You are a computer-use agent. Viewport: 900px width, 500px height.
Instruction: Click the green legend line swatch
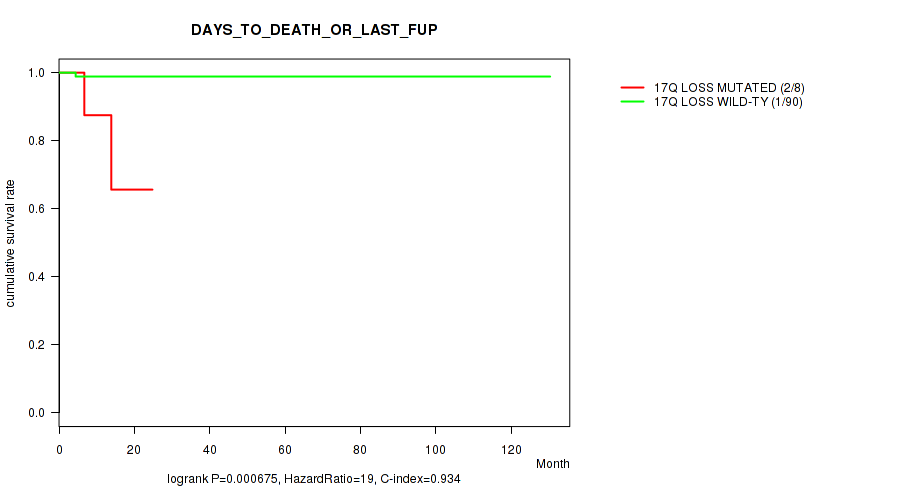click(x=634, y=102)
